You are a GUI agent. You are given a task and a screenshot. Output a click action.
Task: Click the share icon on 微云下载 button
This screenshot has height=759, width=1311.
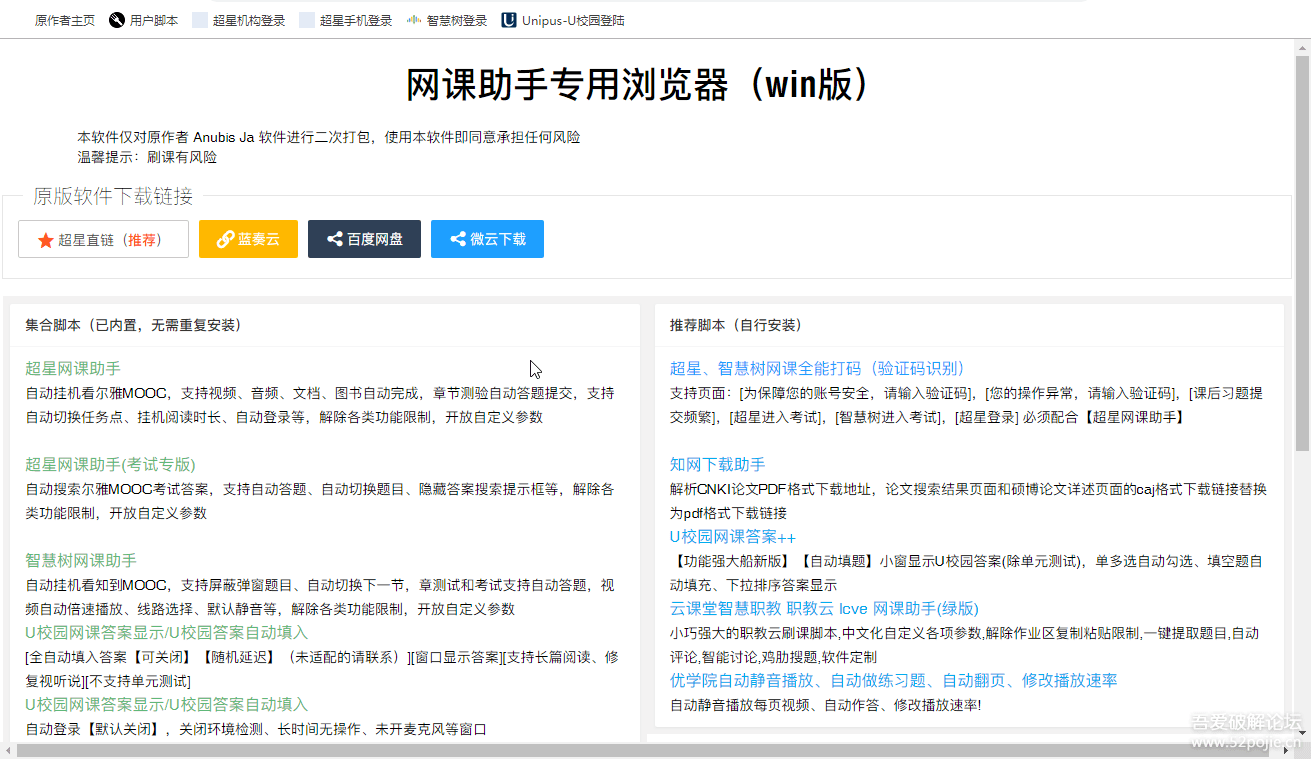pyautogui.click(x=459, y=239)
